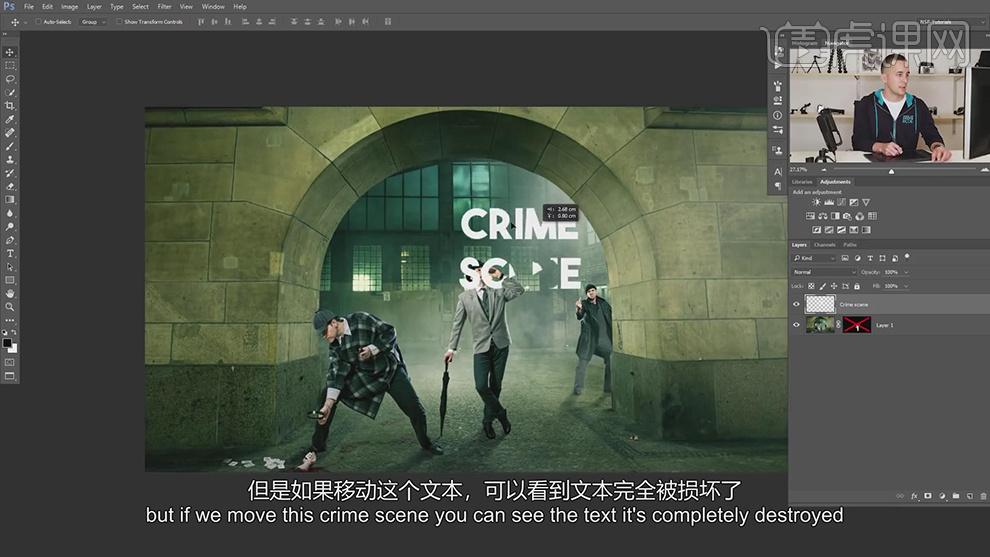Screen dimensions: 990x557
Task: Select the Horizontal Type tool
Action: (x=9, y=253)
